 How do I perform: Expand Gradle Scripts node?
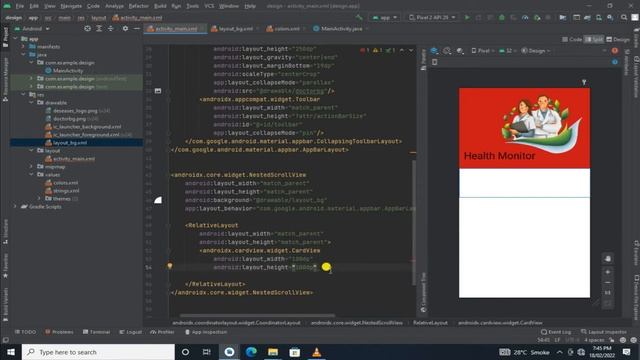coord(16,207)
